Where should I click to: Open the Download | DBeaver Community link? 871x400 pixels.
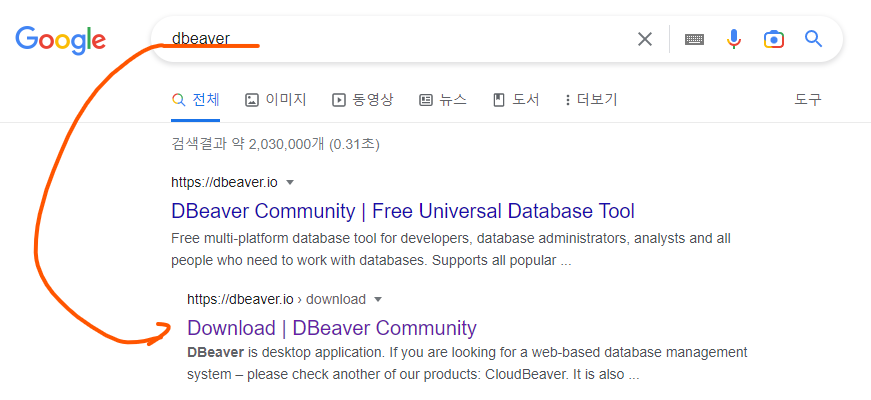[332, 328]
